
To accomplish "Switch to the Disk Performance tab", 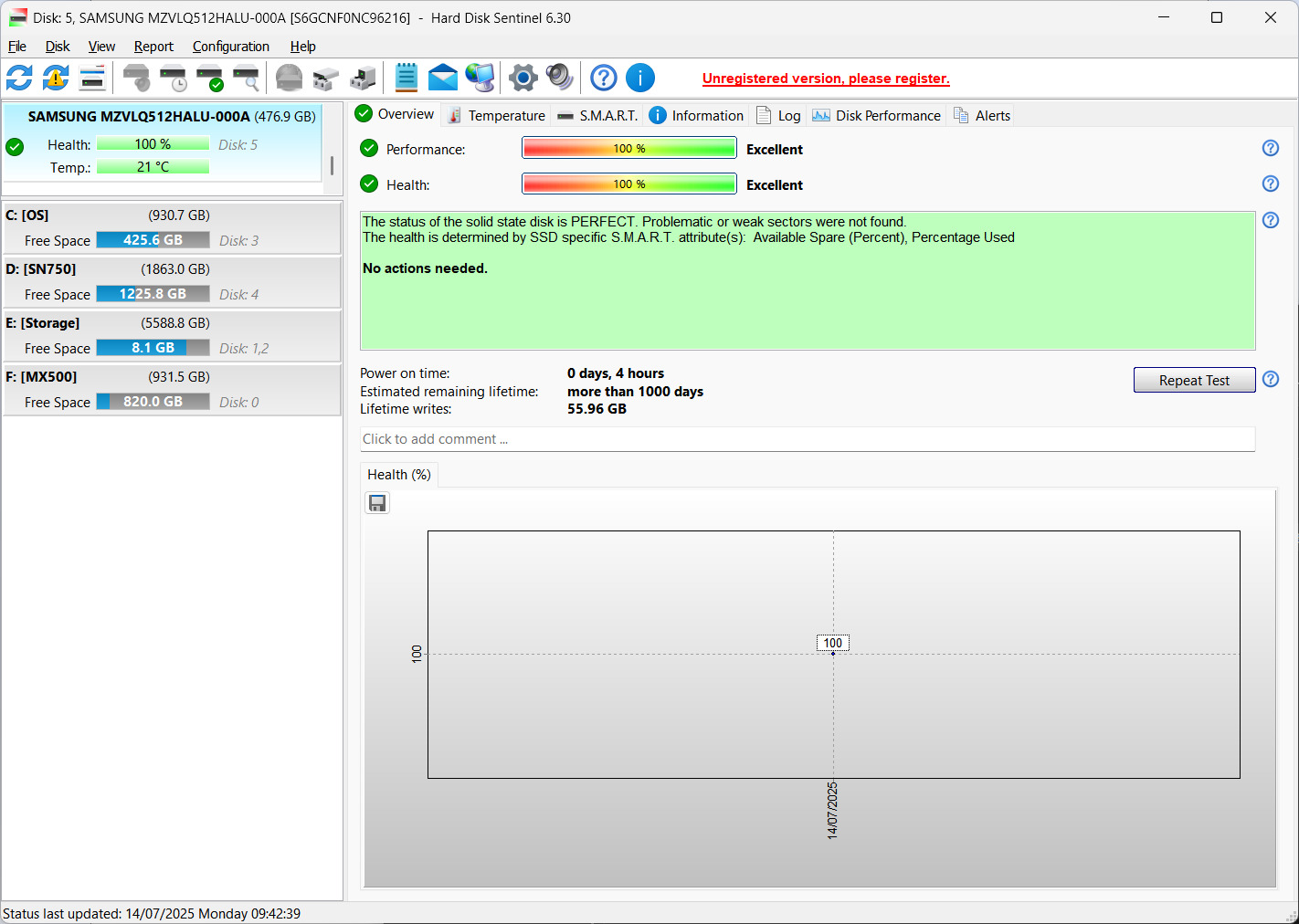I will (x=877, y=116).
